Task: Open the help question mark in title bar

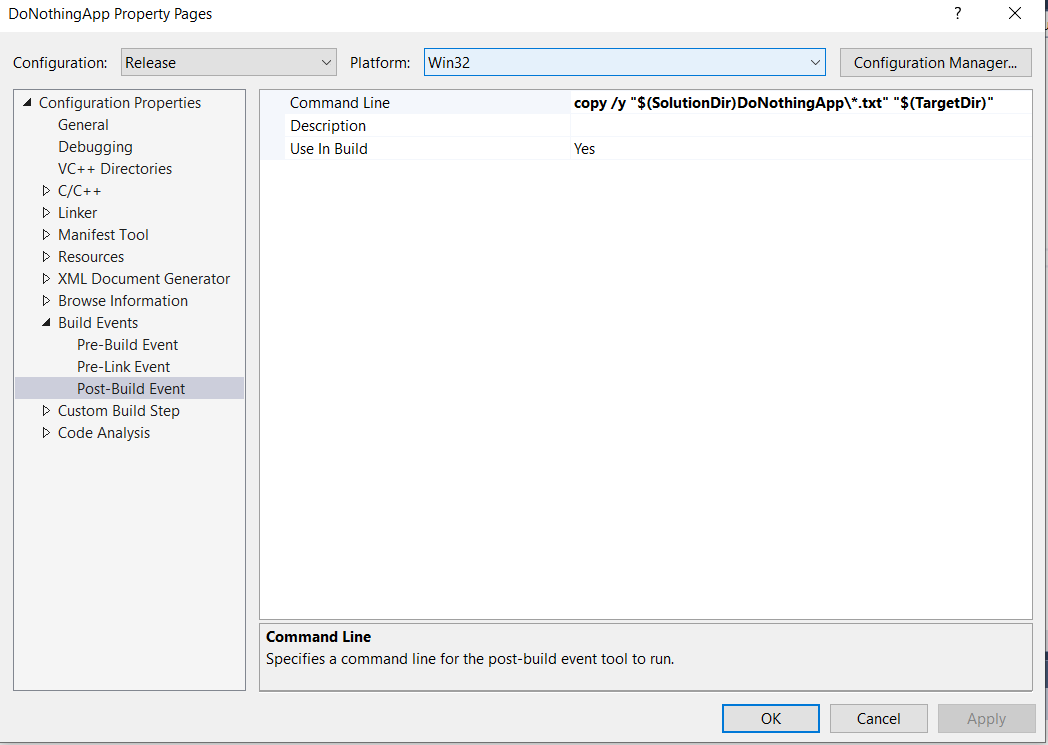Action: [x=958, y=13]
